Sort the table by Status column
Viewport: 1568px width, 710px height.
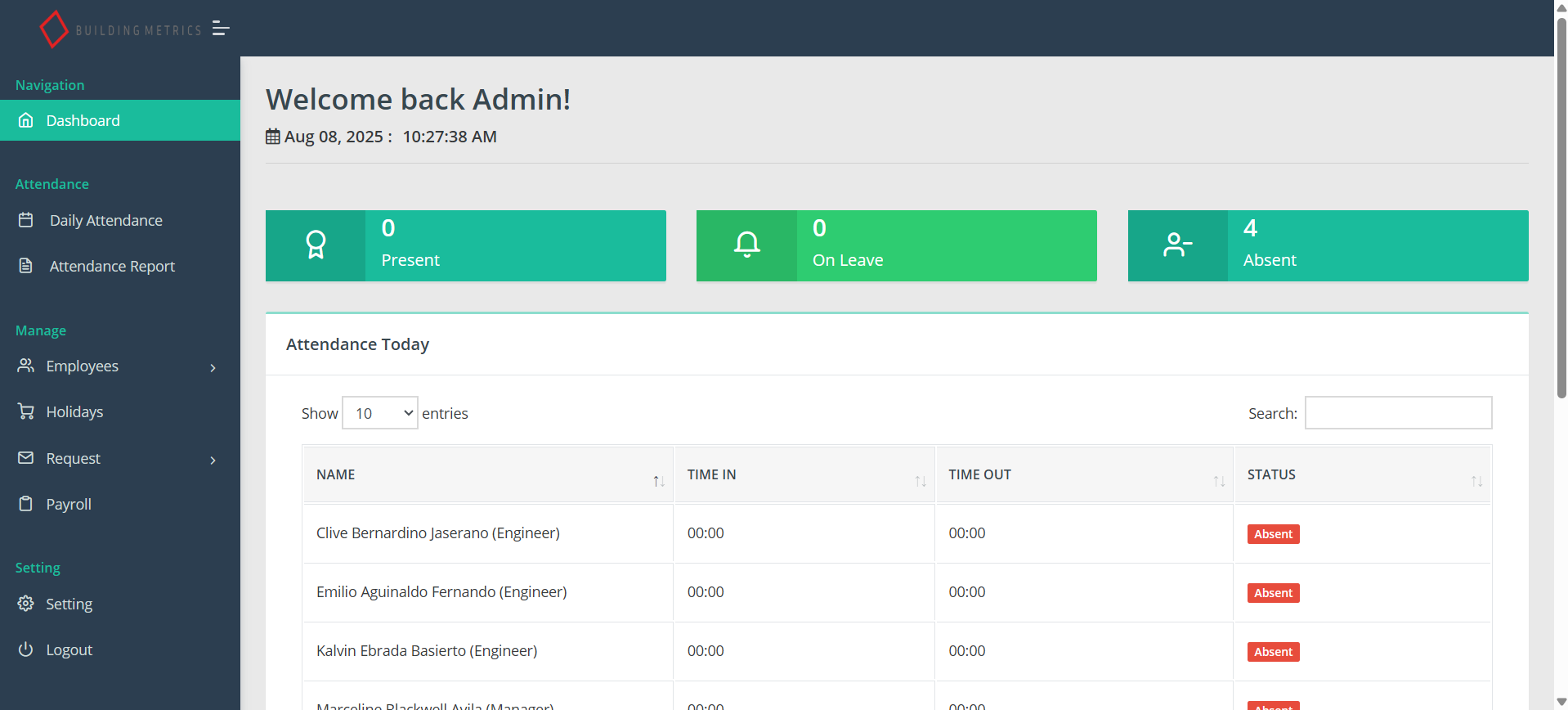point(1362,475)
